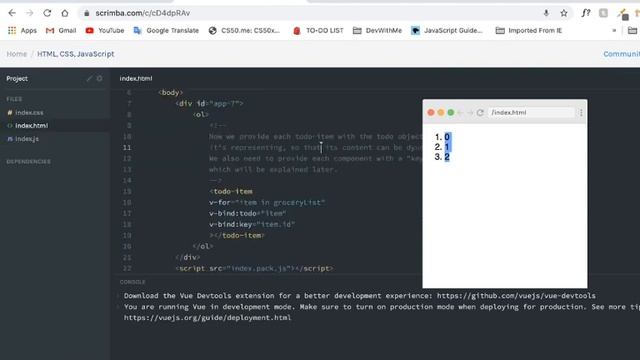
Task: Open the Other bookmarks folder icon
Action: click(632, 31)
